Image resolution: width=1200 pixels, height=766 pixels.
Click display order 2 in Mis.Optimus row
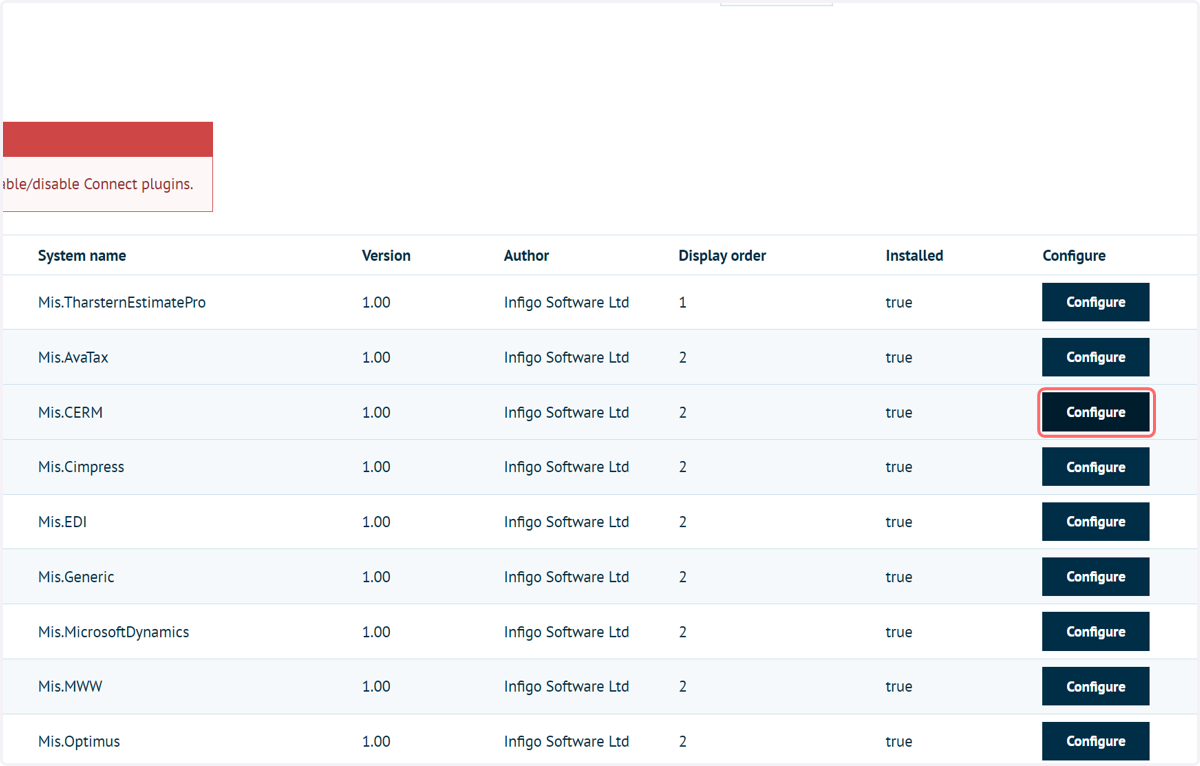pos(683,742)
